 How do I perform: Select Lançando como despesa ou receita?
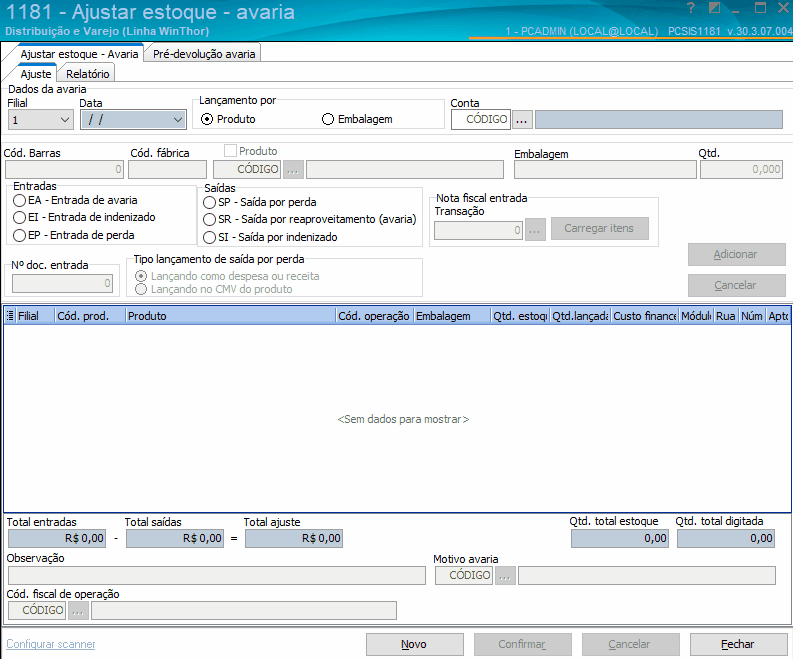(x=141, y=276)
